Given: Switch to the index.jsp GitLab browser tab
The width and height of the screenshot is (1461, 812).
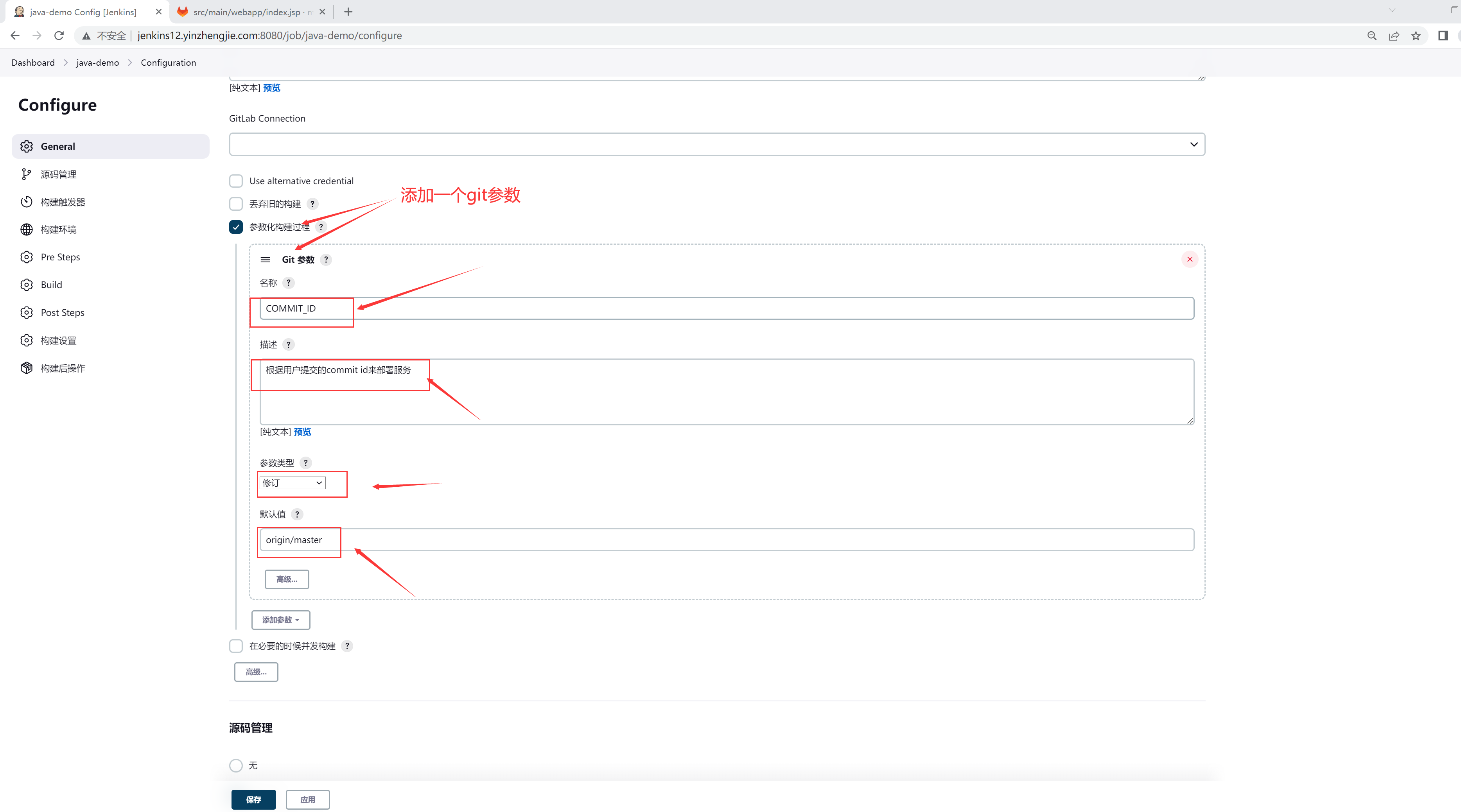Looking at the screenshot, I should click(247, 12).
